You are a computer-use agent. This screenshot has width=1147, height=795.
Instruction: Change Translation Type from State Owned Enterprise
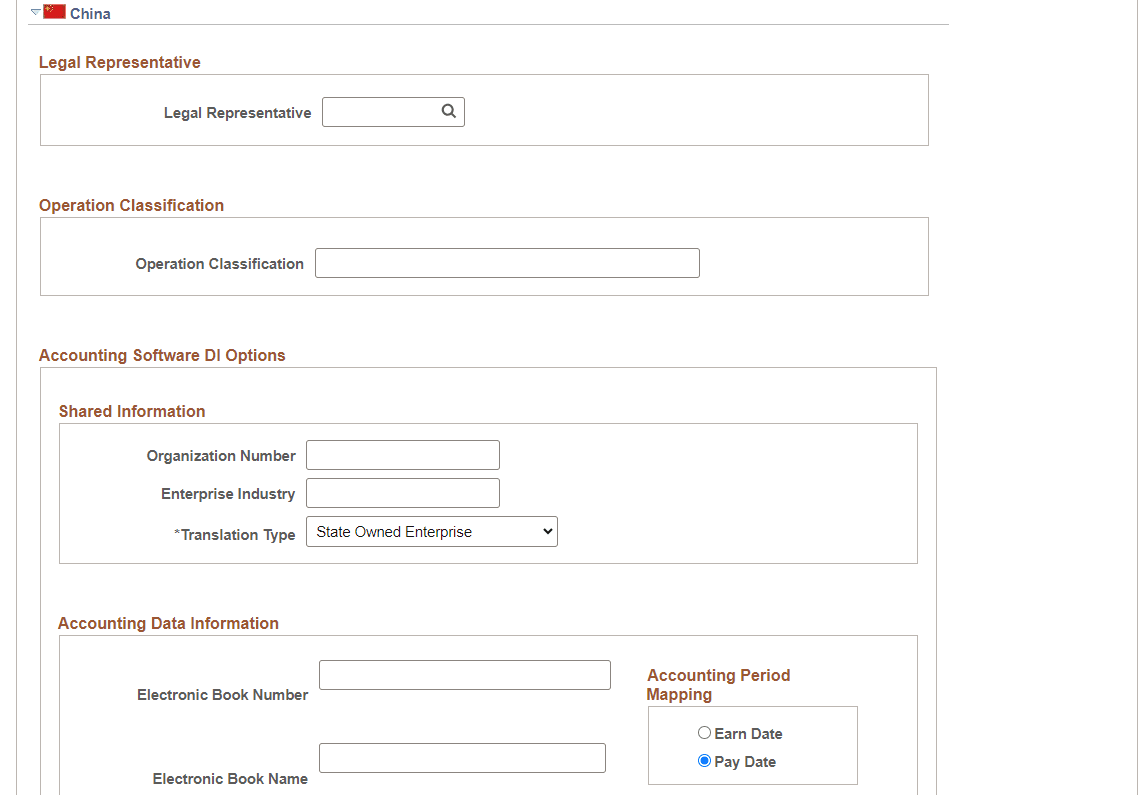[x=431, y=531]
